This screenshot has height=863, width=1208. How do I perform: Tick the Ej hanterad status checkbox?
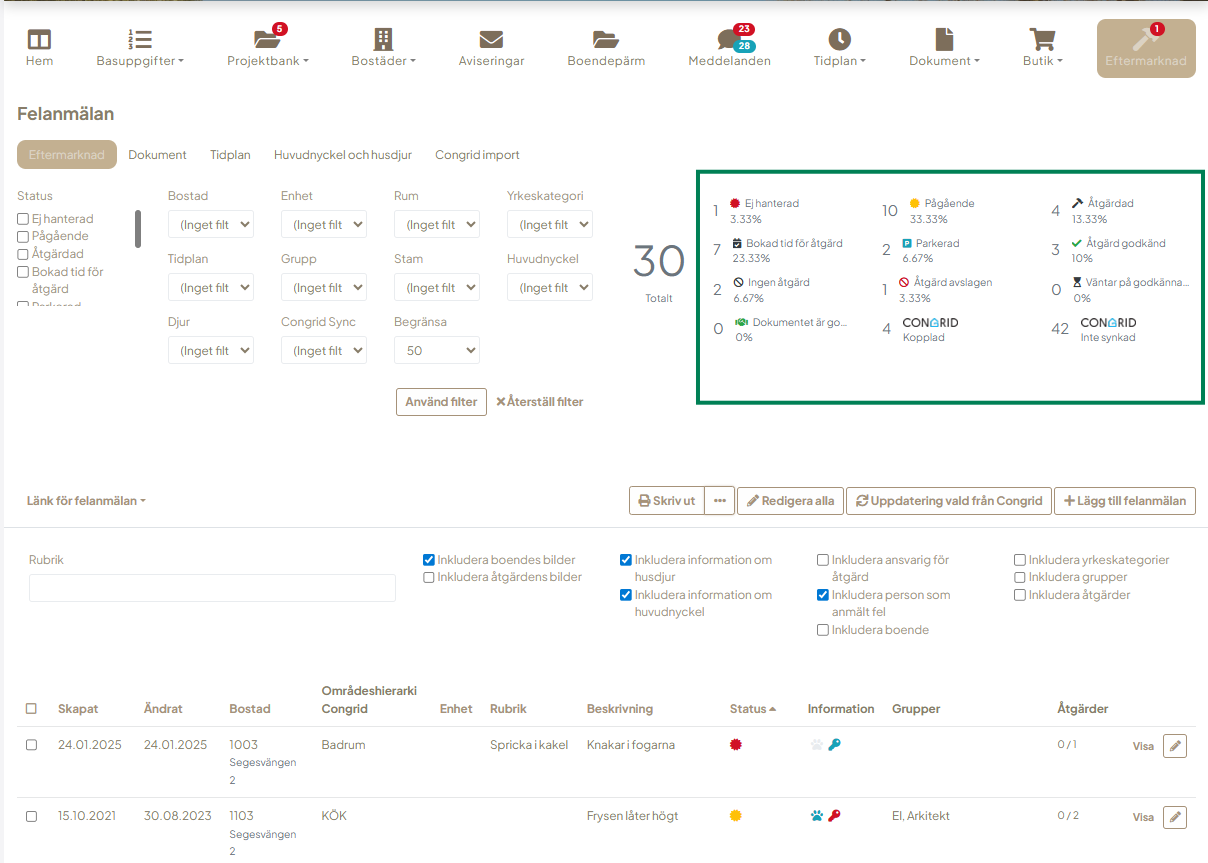[23, 219]
